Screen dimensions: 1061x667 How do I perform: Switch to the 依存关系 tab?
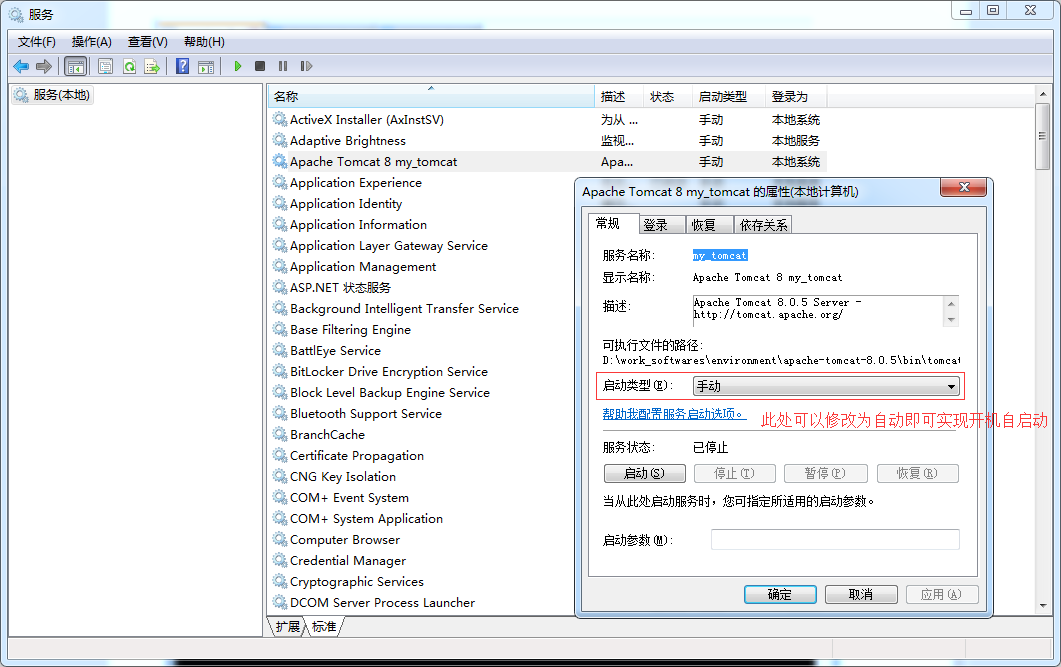point(763,225)
